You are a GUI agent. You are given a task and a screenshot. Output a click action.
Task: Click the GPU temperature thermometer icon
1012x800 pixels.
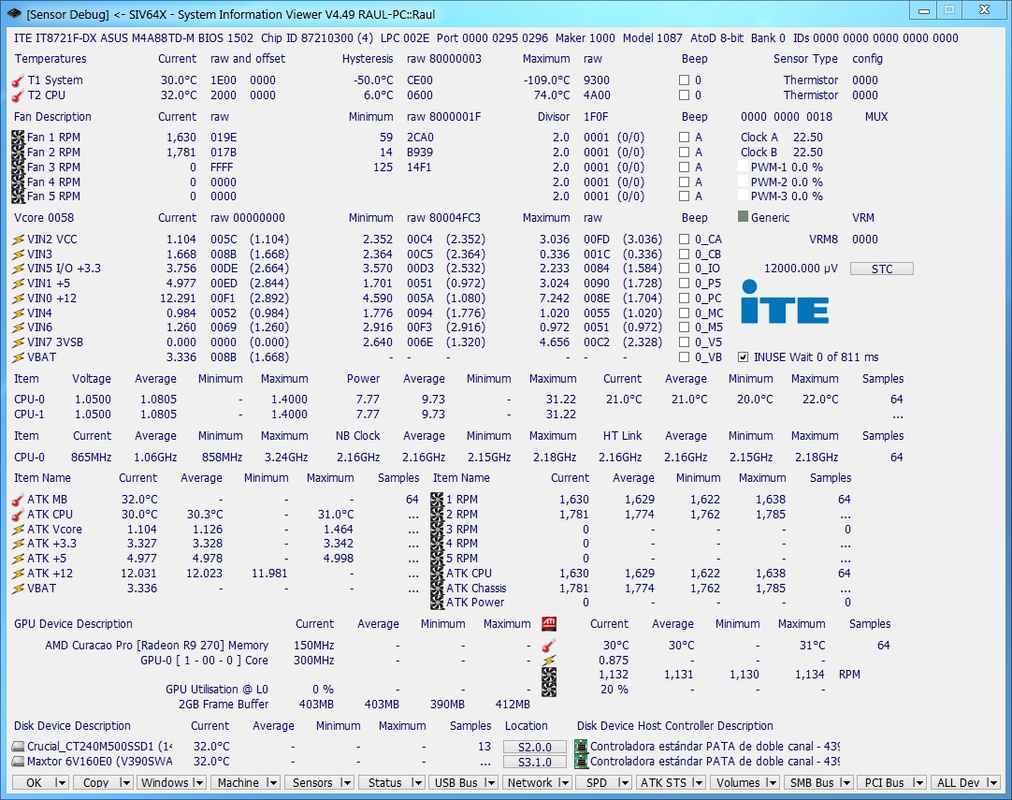pos(549,645)
